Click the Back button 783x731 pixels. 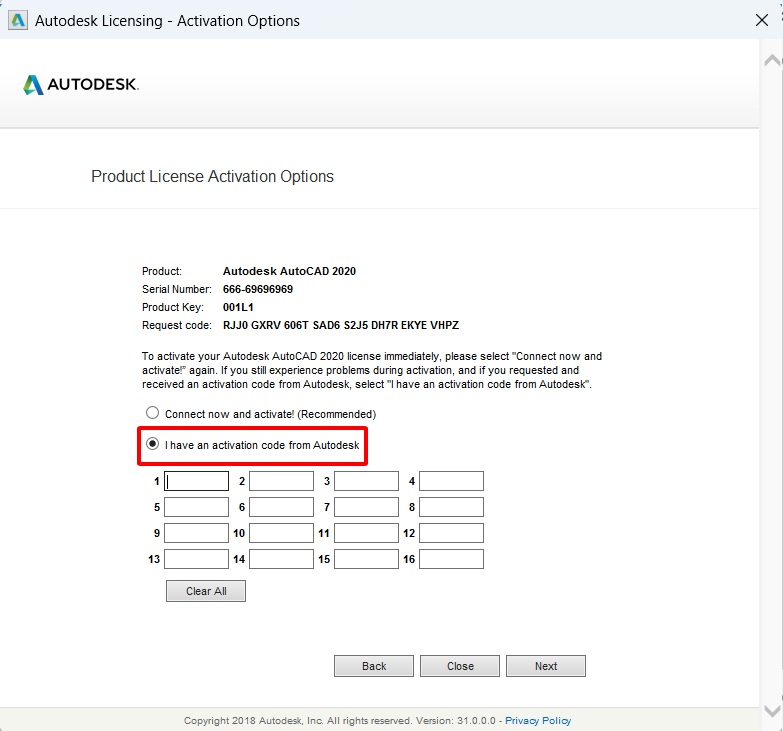point(374,666)
